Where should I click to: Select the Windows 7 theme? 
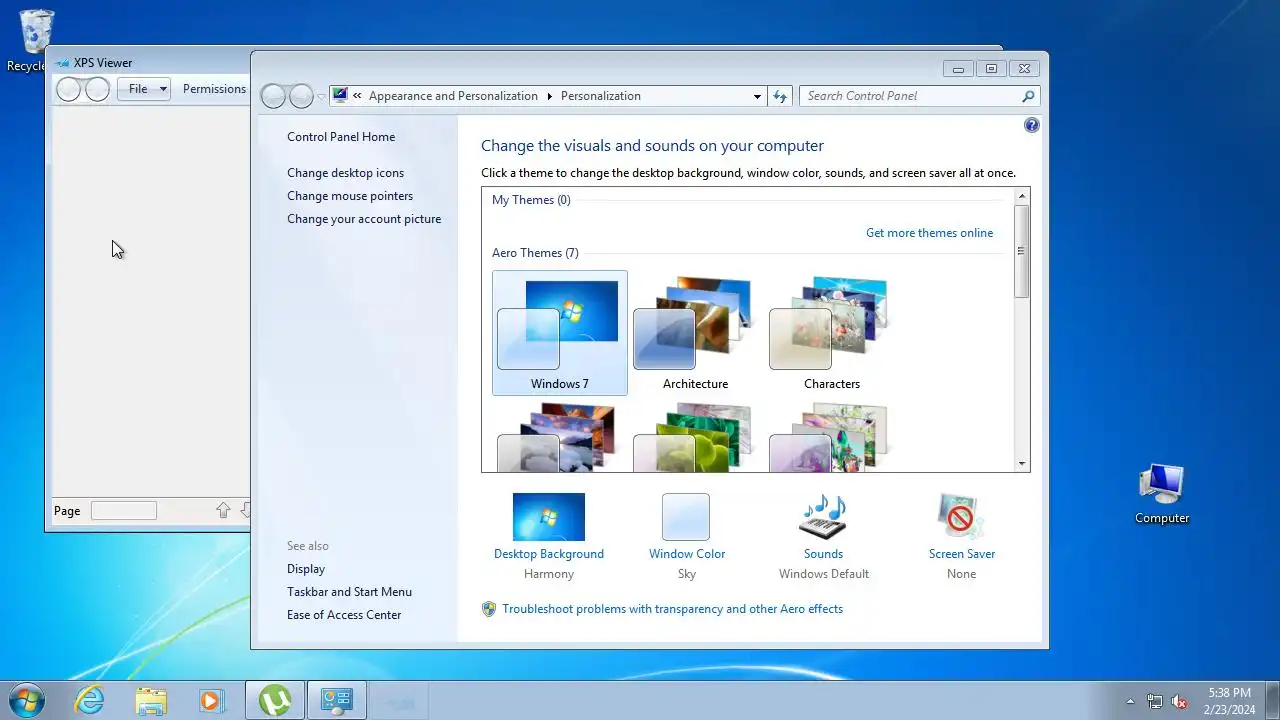pyautogui.click(x=560, y=333)
